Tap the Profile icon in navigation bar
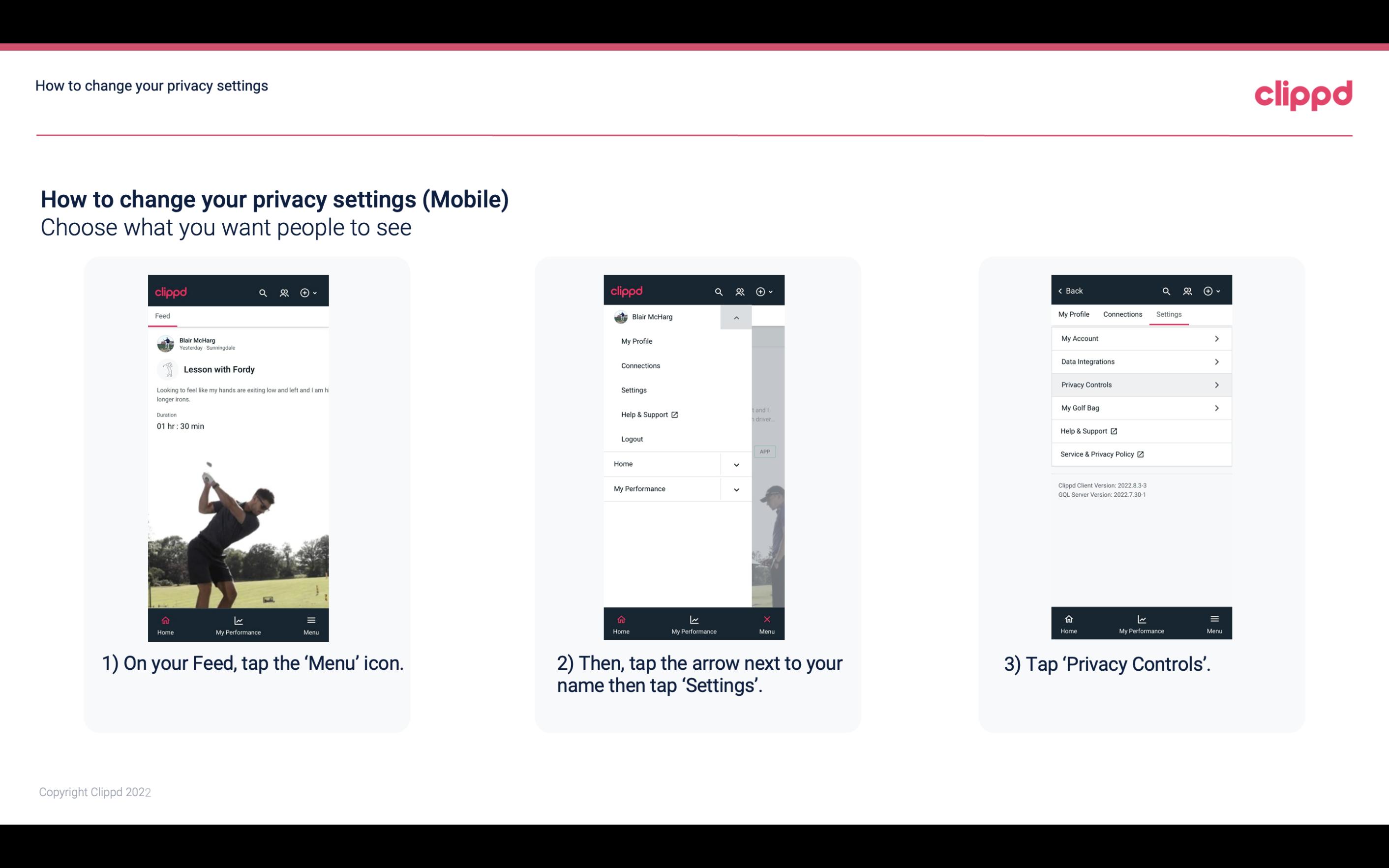1389x868 pixels. point(285,291)
